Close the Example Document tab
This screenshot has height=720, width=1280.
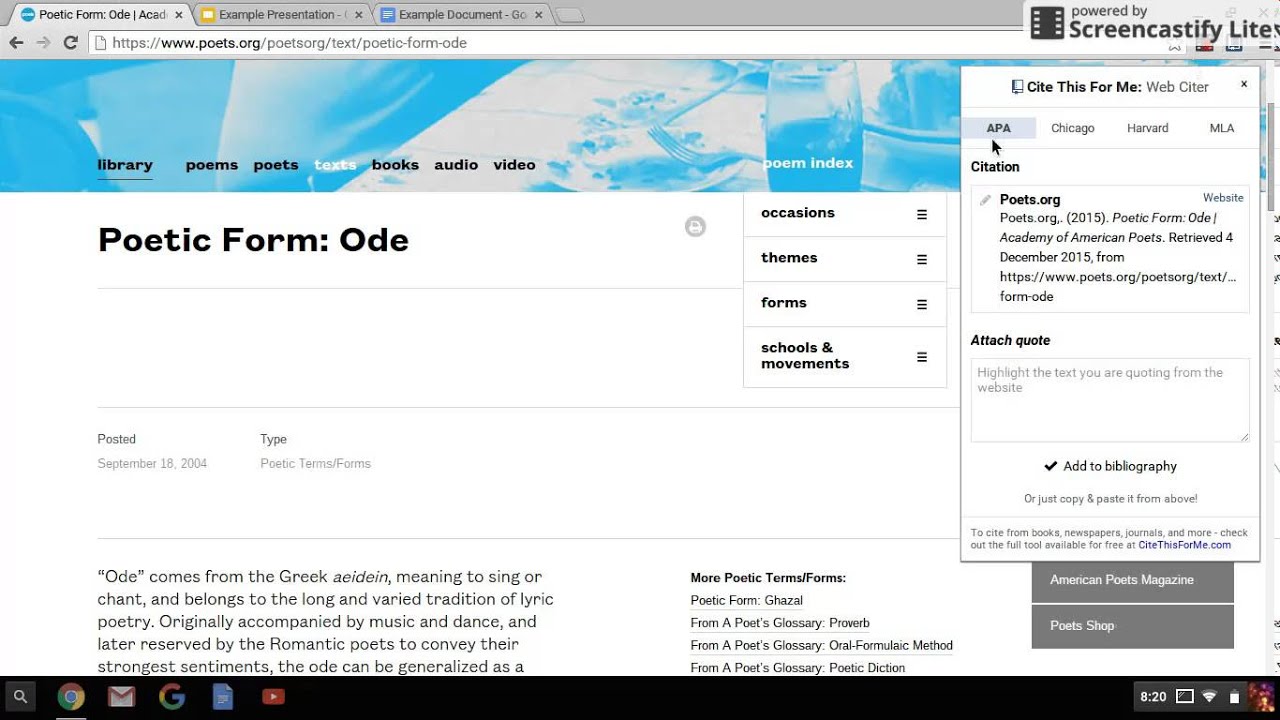coord(539,15)
